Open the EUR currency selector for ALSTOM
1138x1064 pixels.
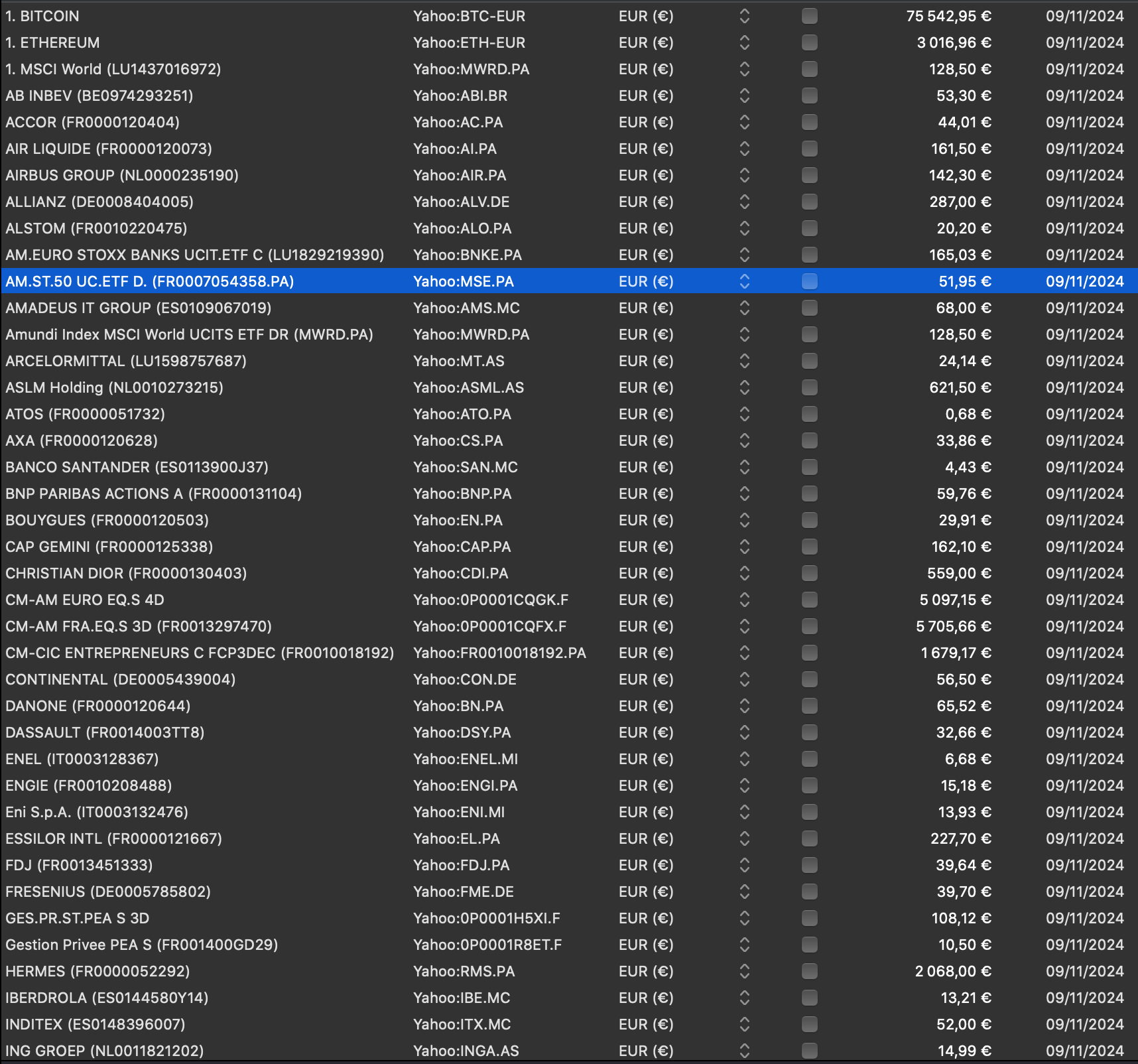coord(745,228)
